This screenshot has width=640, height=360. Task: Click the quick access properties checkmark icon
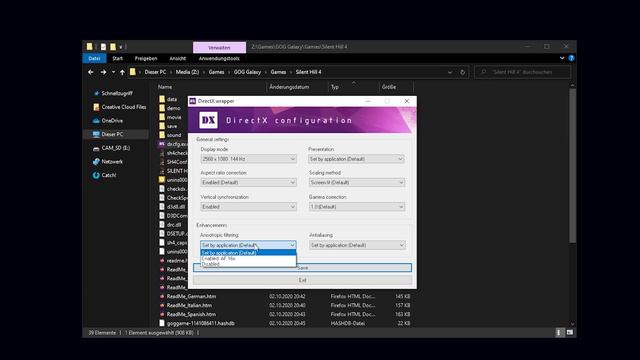[103, 47]
